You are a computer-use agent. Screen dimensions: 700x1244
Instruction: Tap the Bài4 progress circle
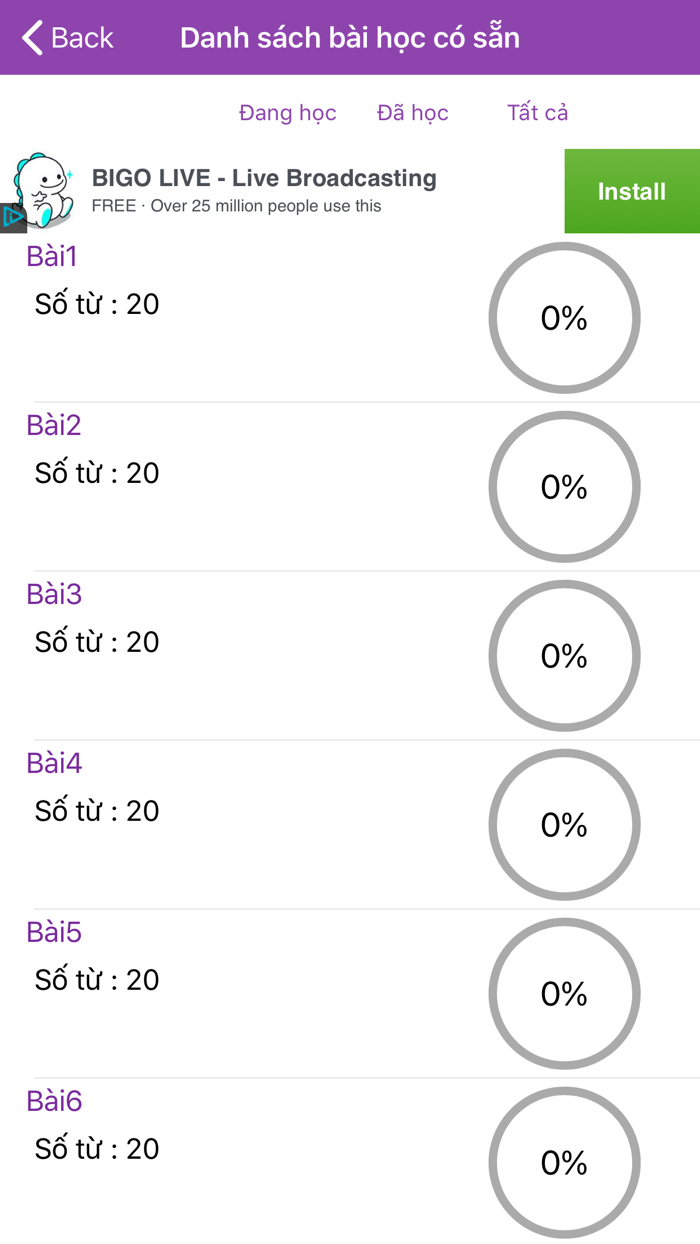coord(564,825)
